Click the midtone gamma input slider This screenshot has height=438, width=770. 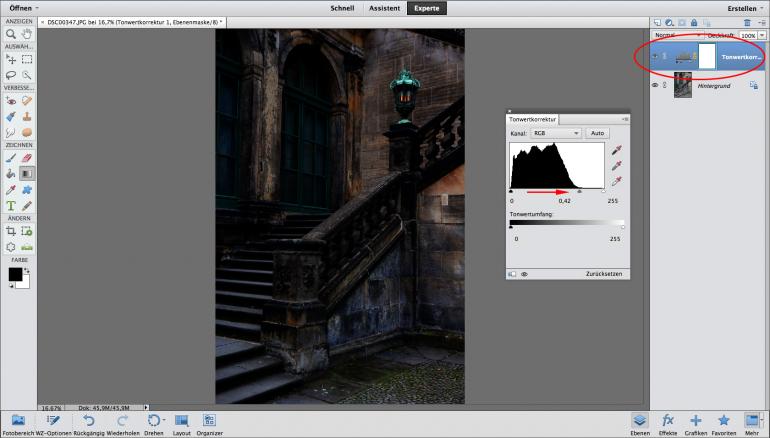(579, 192)
